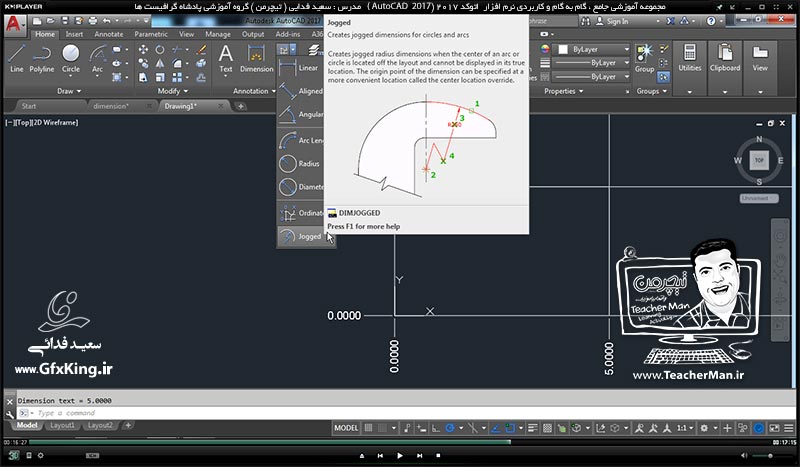Open the ByLayer color dropdown

click(x=627, y=50)
